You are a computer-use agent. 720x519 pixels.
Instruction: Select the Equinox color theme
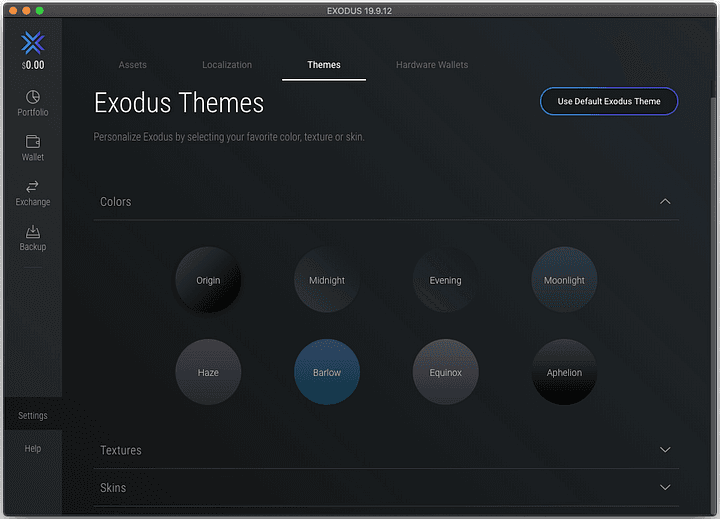445,372
